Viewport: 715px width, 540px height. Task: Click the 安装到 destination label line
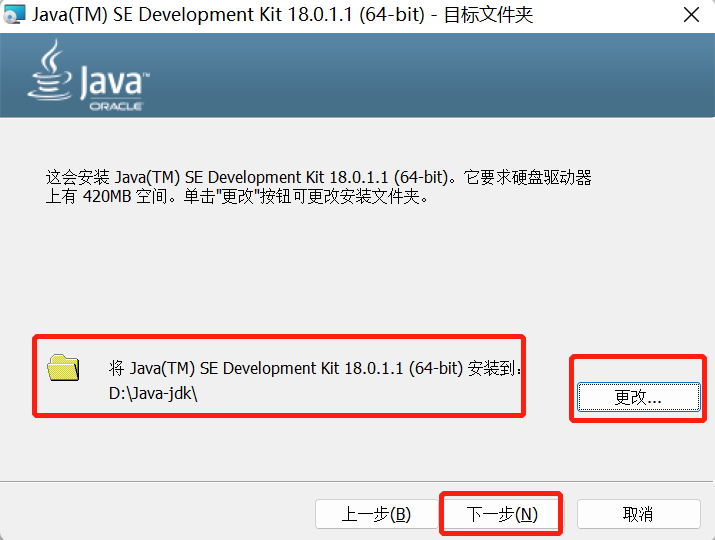click(x=315, y=368)
